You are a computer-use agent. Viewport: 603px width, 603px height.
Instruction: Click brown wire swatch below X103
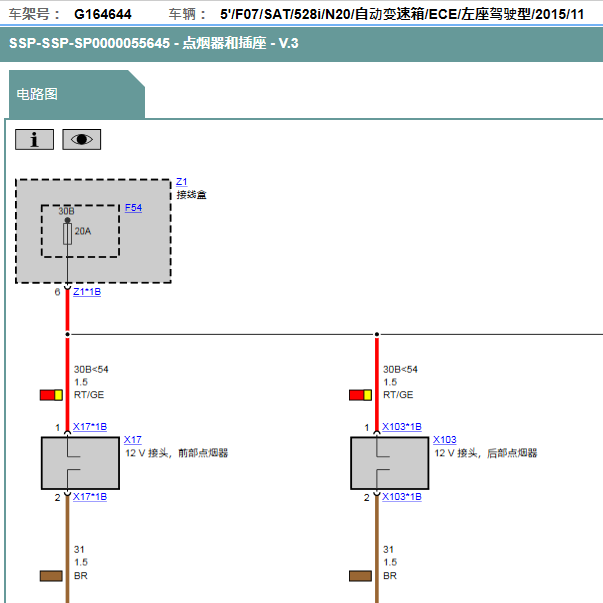coord(360,576)
